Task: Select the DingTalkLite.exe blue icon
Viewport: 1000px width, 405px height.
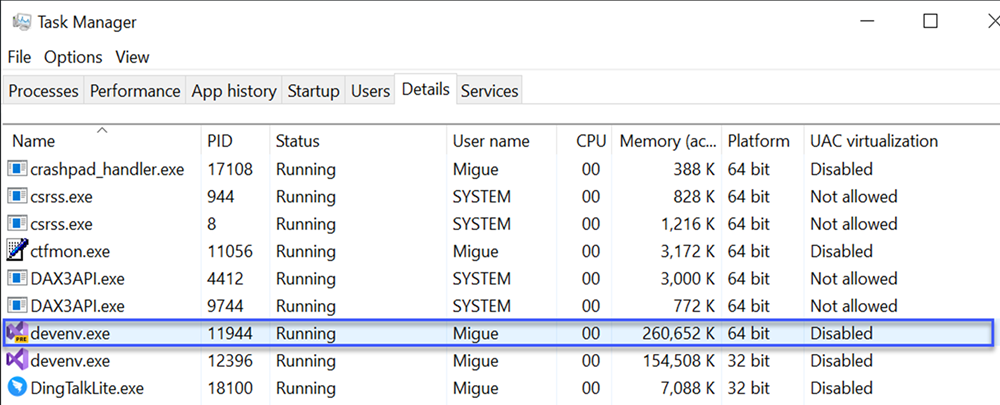Action: (x=17, y=387)
